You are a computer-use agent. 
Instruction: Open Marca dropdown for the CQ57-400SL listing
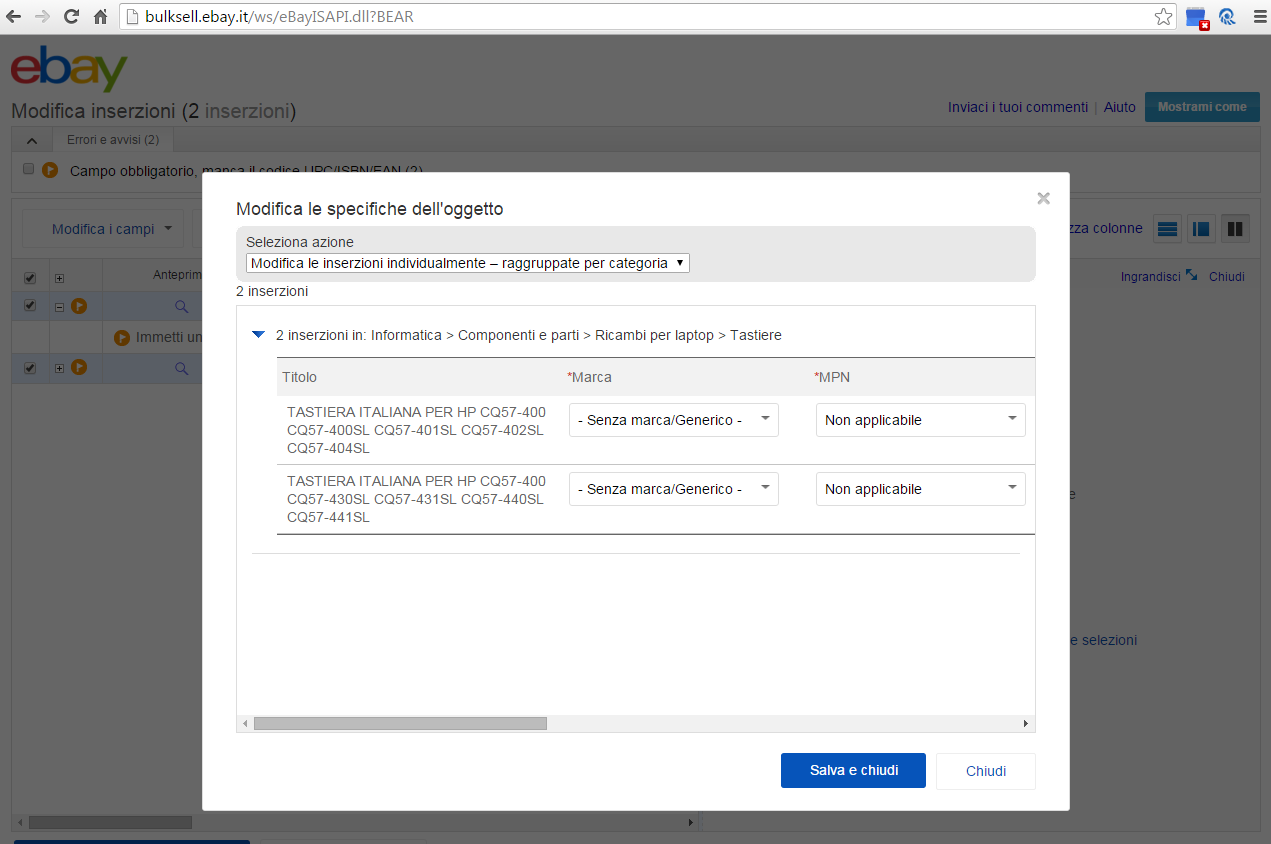673,420
